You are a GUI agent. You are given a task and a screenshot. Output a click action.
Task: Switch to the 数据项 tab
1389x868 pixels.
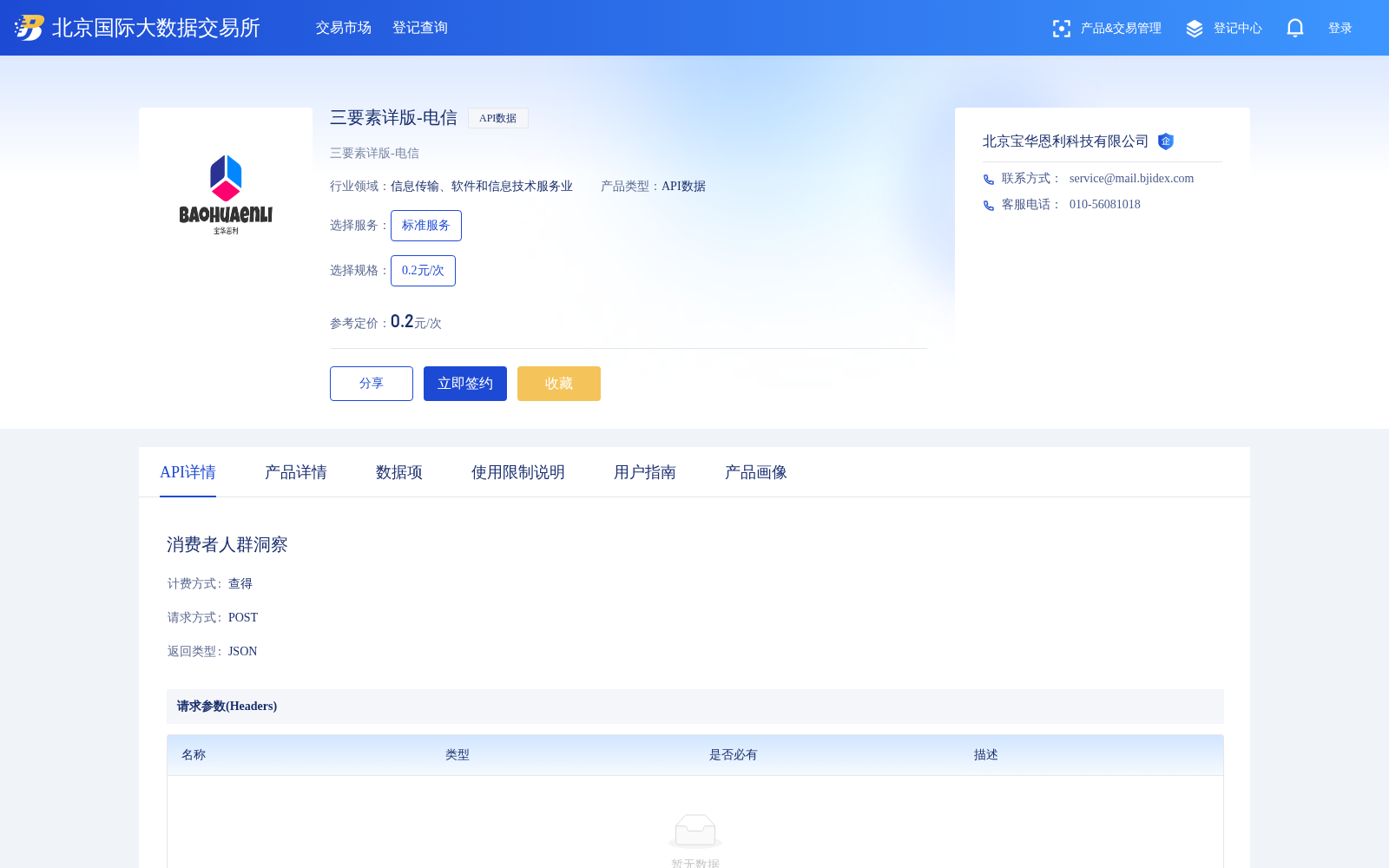pyautogui.click(x=399, y=472)
